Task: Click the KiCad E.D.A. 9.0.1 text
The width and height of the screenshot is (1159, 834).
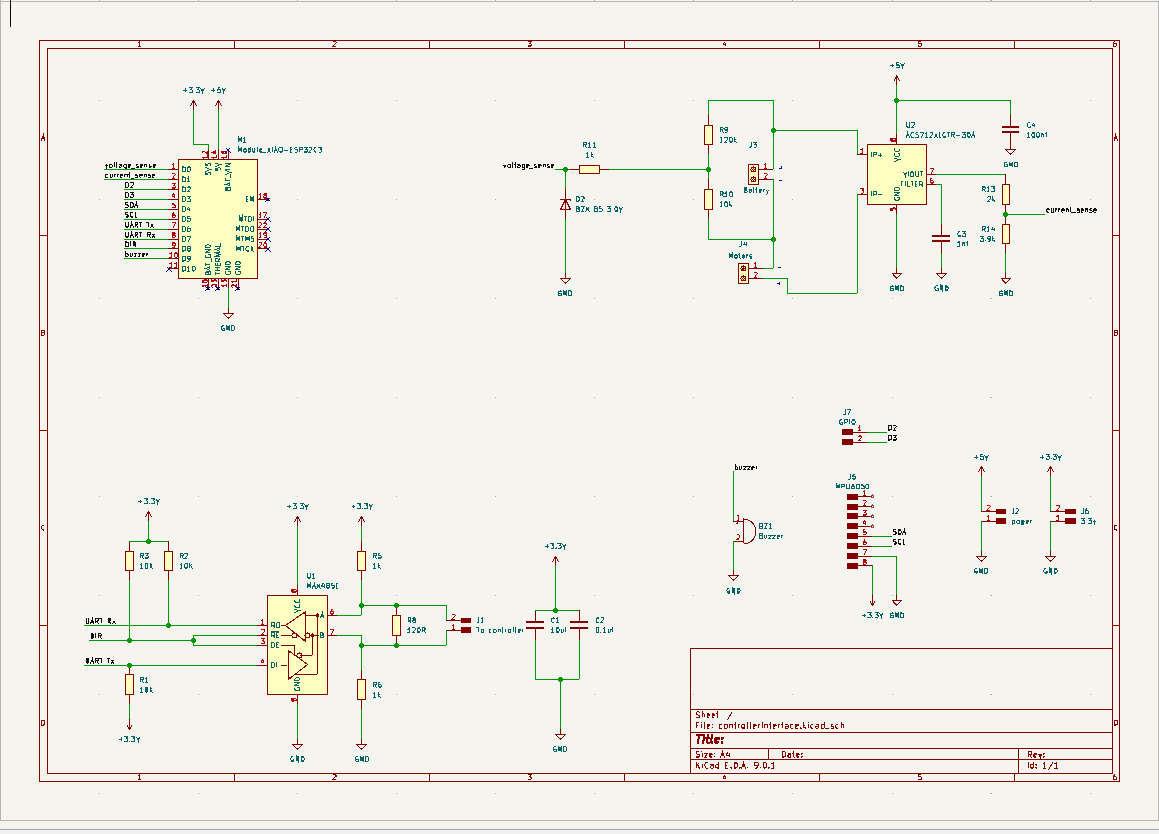Action: (x=735, y=765)
